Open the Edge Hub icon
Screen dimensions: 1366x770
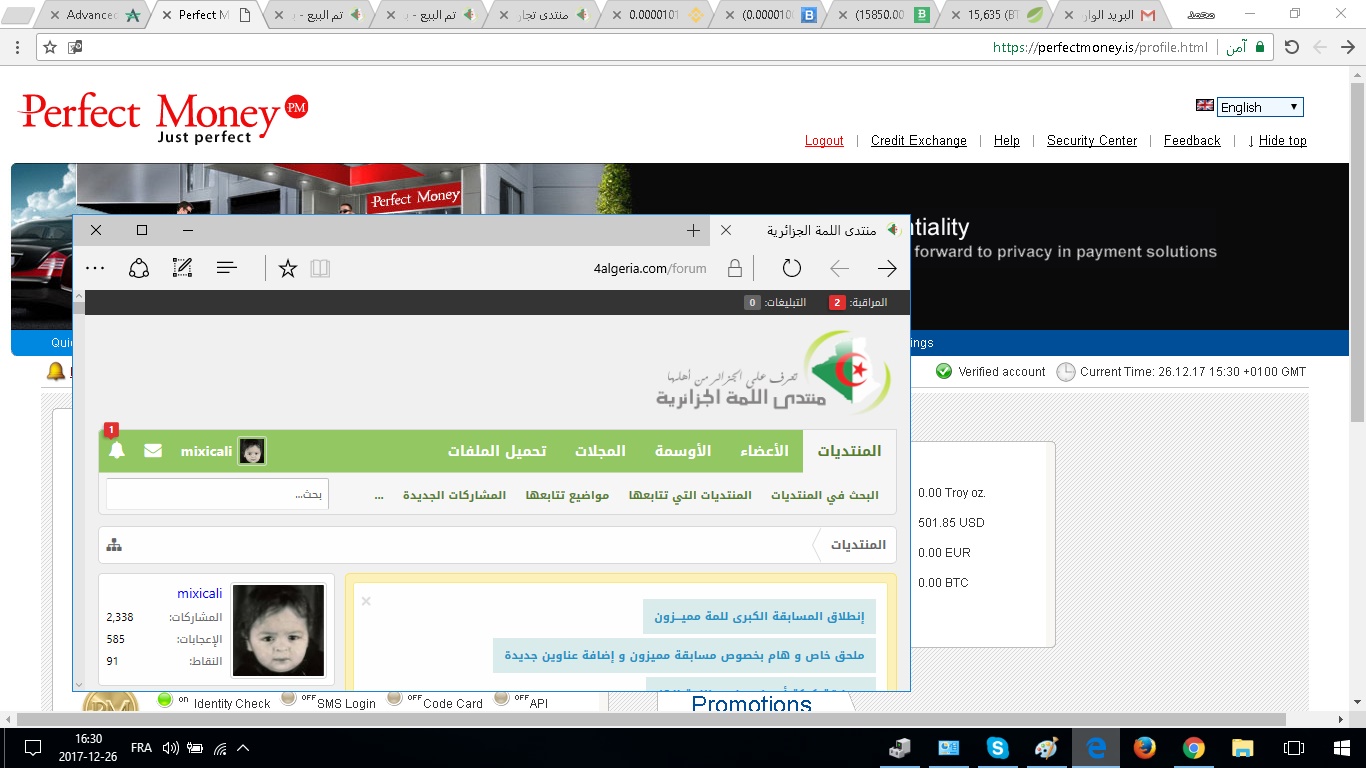(227, 268)
